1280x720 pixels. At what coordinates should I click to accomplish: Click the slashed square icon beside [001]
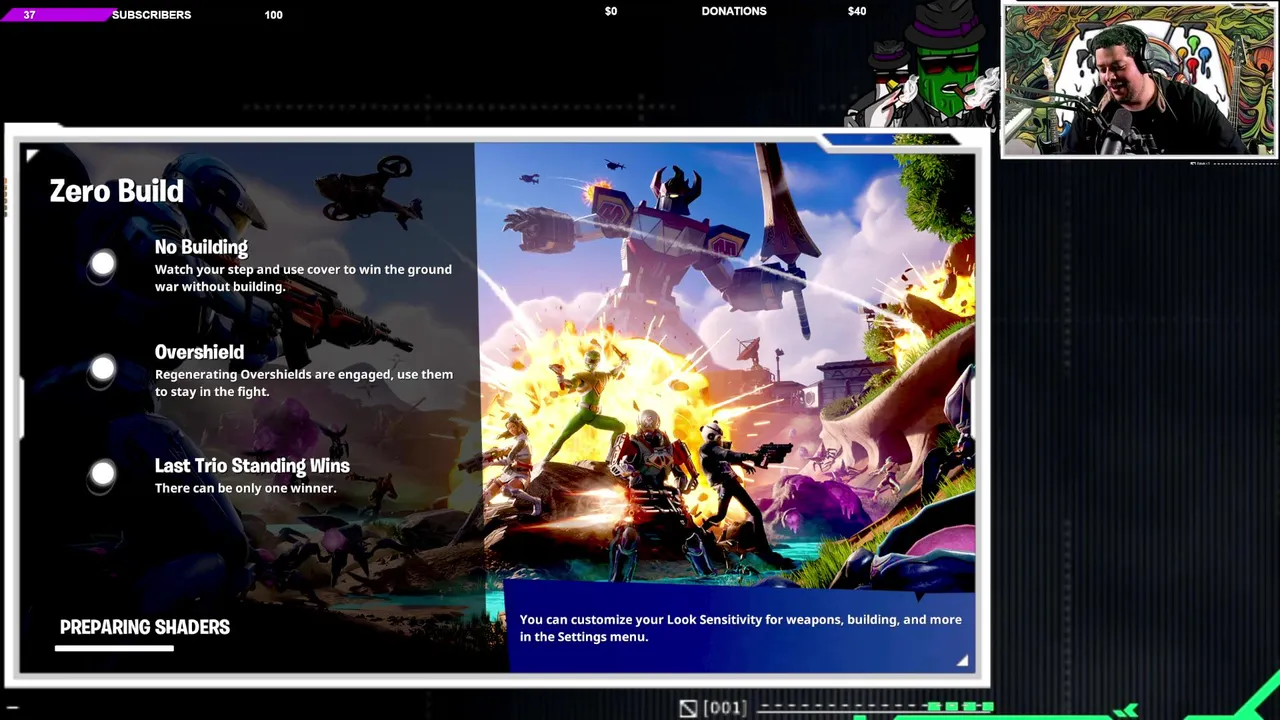tap(688, 708)
